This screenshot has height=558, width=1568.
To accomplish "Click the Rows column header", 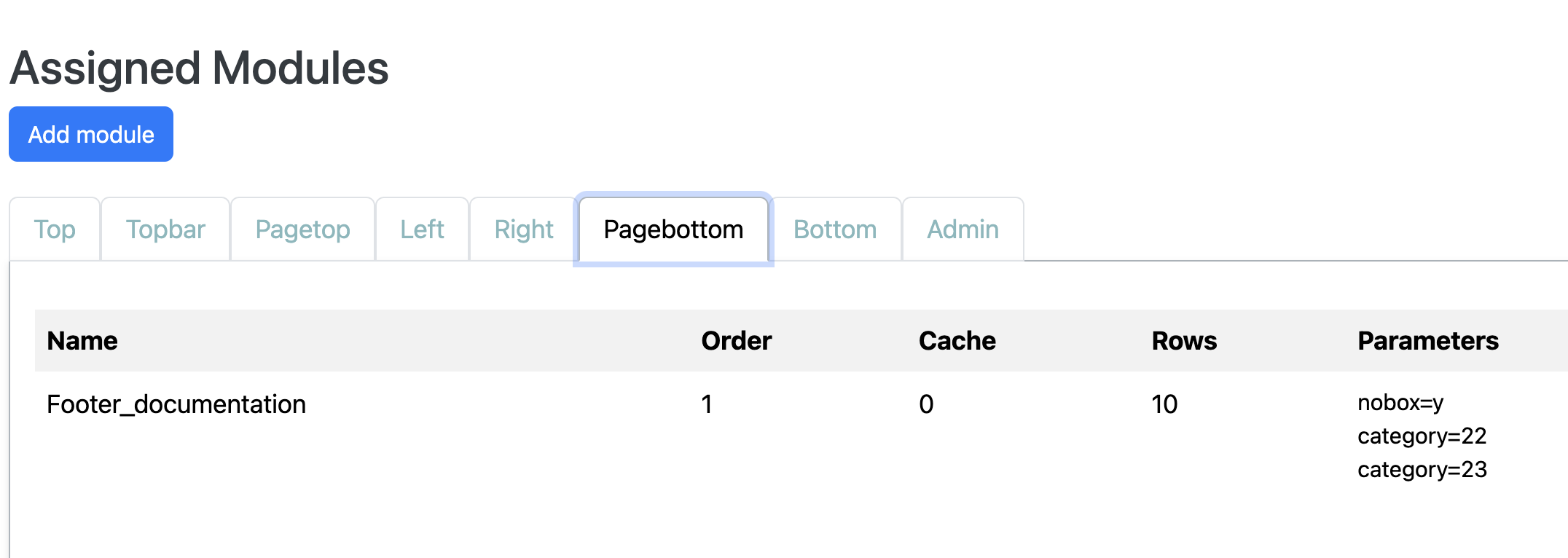I will pos(1184,341).
